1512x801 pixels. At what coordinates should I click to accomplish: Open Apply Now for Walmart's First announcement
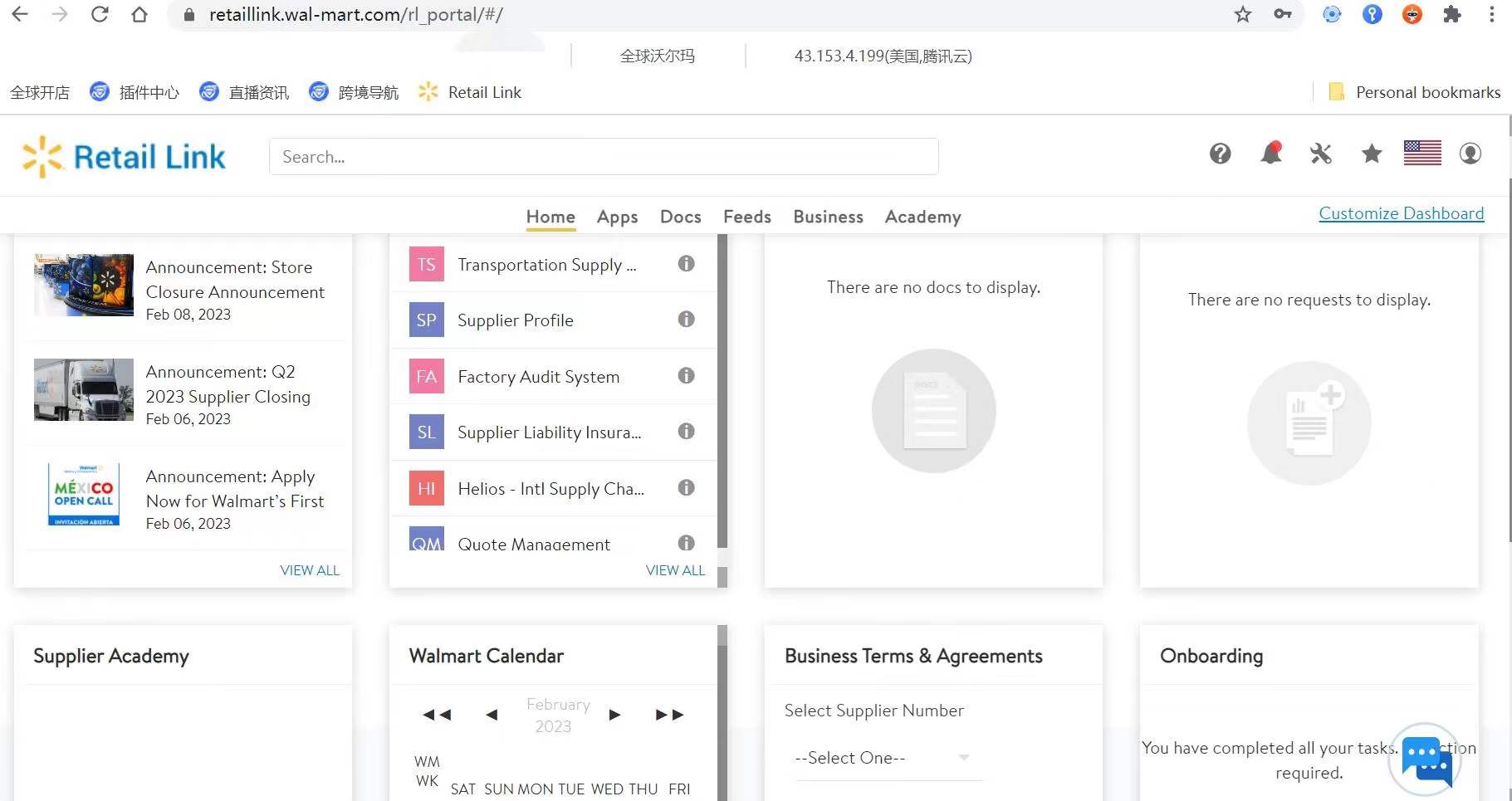point(235,489)
